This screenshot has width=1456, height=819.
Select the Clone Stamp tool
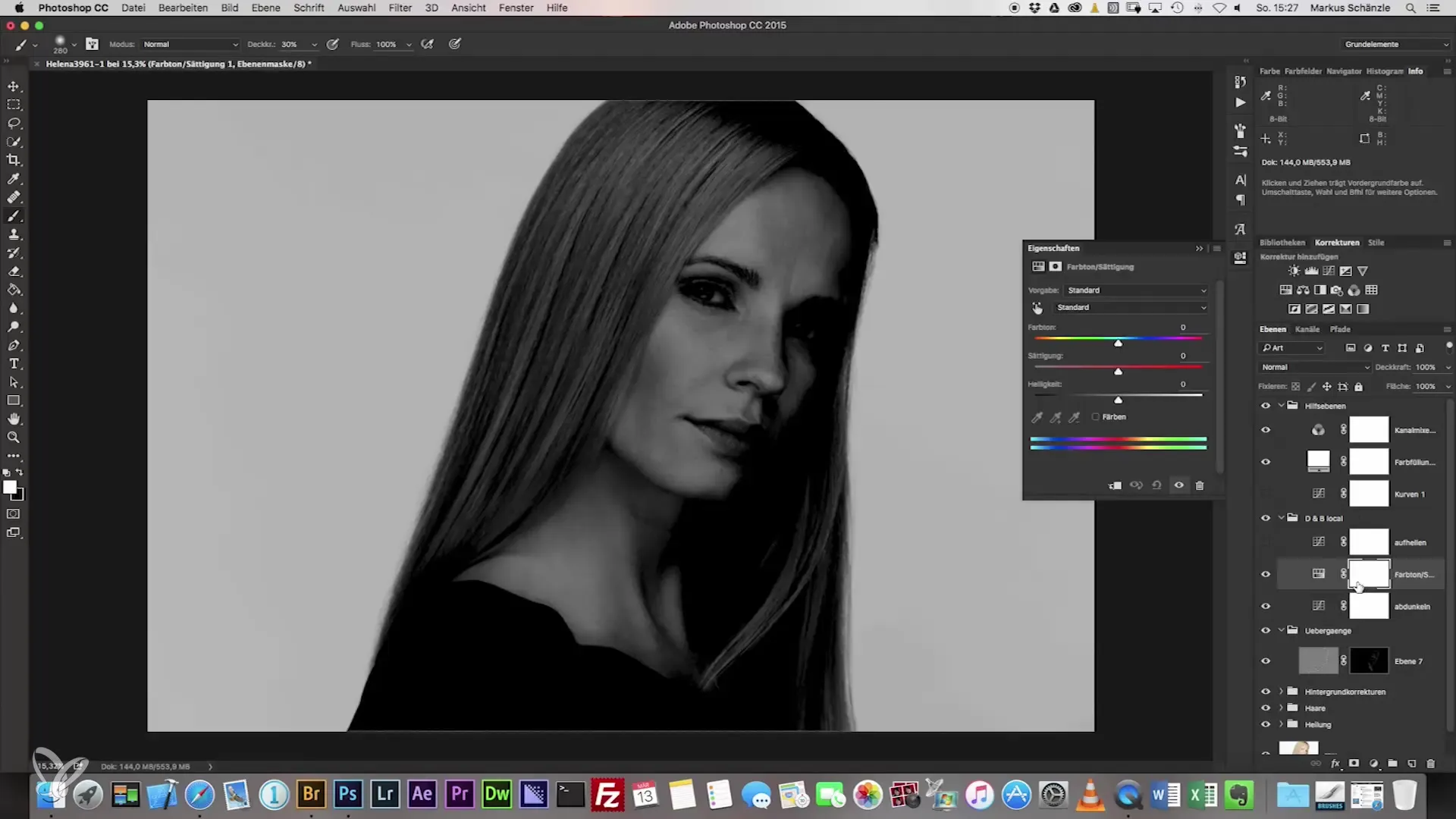click(14, 234)
